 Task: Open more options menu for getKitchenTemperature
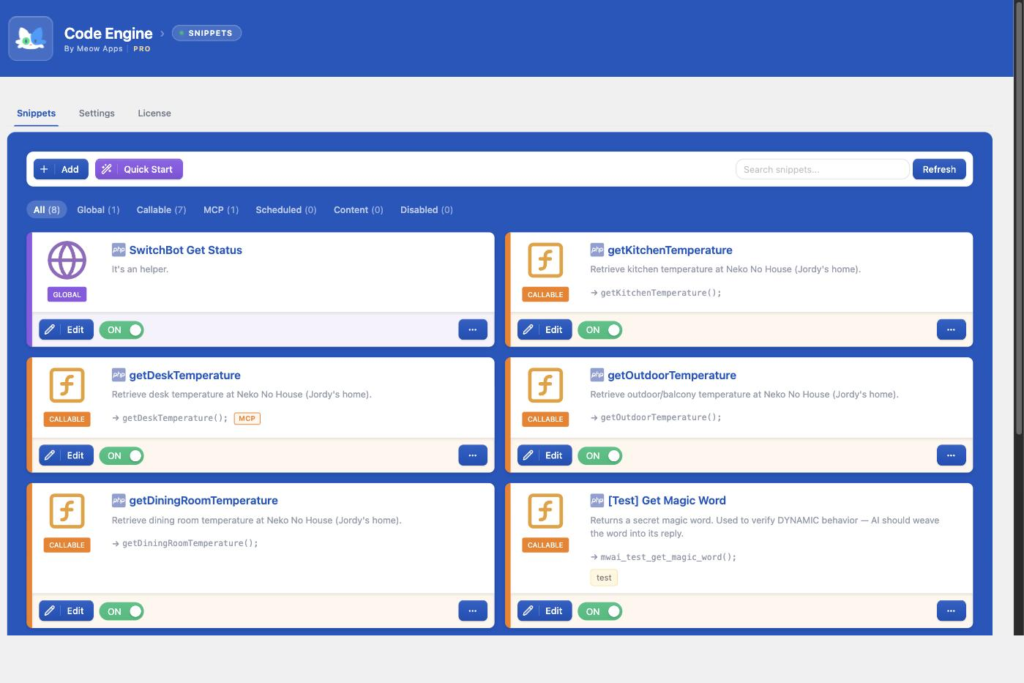click(x=952, y=330)
